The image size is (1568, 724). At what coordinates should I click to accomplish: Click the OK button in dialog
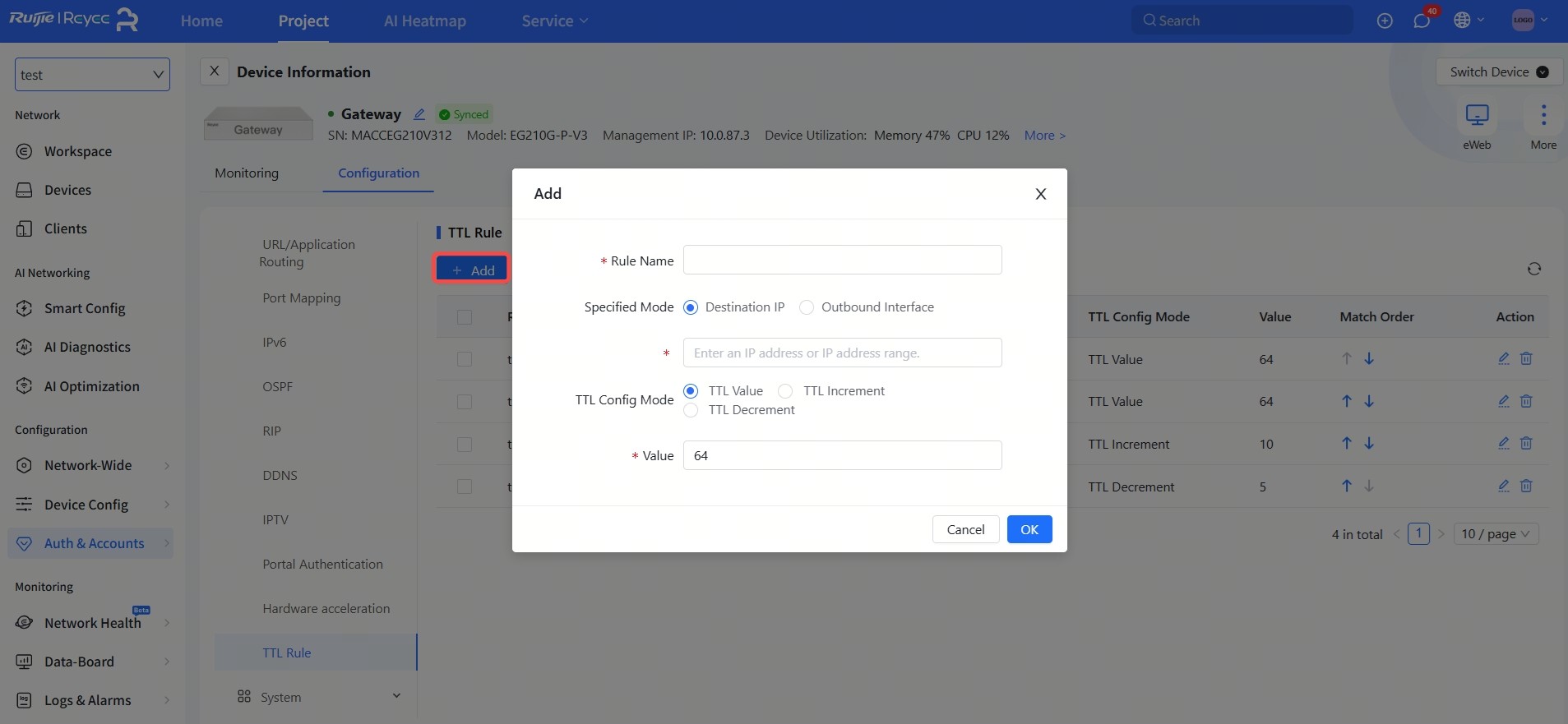click(x=1029, y=530)
